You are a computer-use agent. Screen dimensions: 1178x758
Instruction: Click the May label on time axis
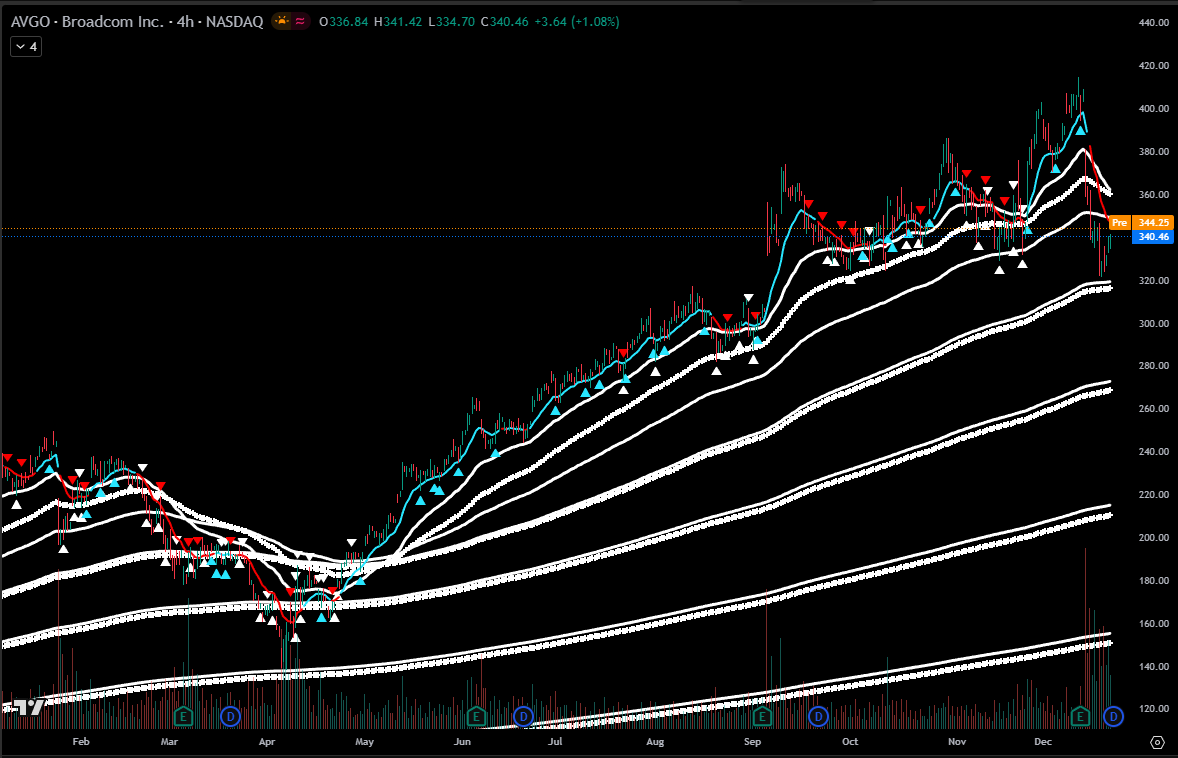pos(364,741)
